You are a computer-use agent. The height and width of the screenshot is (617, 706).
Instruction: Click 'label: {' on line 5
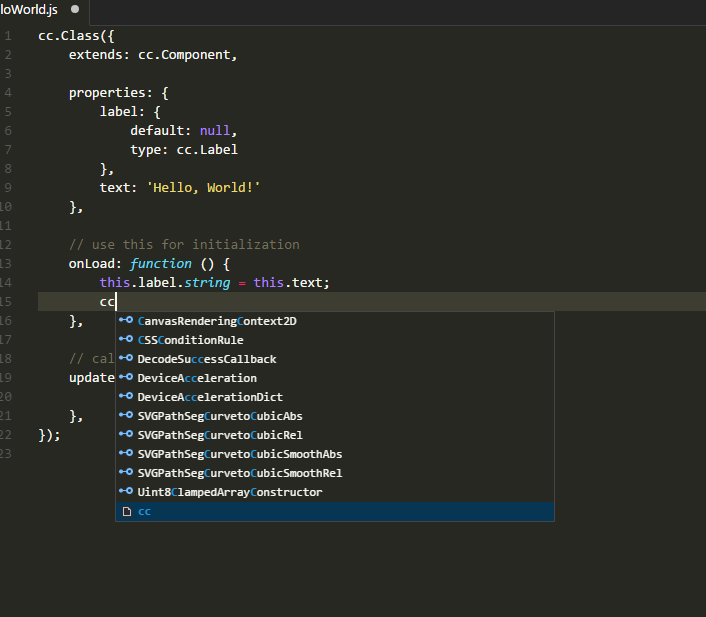(x=130, y=112)
